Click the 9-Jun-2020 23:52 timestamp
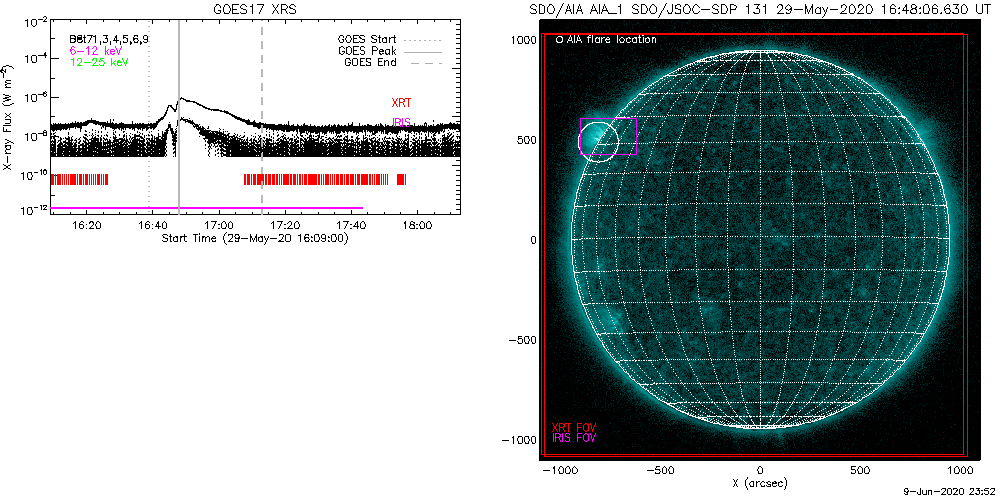This screenshot has height=500, width=1000. (x=950, y=494)
